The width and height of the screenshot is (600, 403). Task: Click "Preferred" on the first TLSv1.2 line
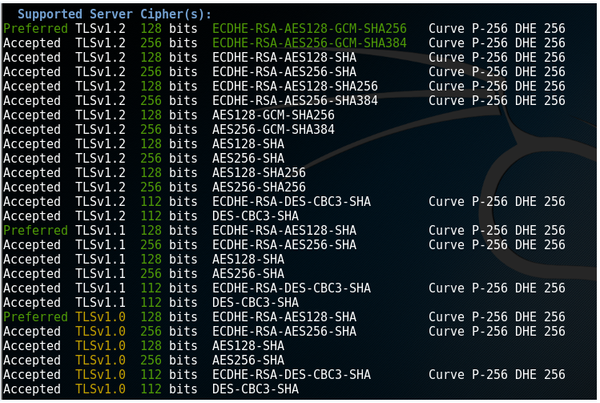[x=35, y=30]
